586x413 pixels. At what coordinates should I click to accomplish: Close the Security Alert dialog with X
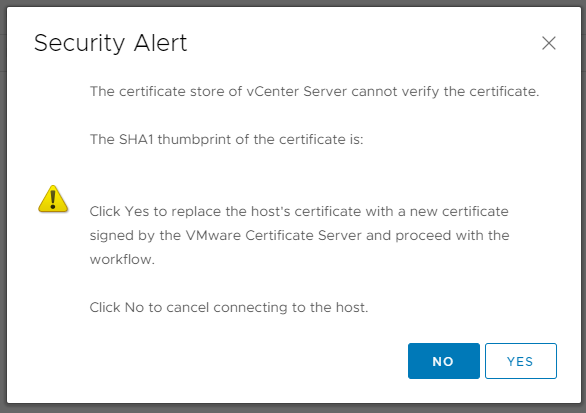pos(549,43)
